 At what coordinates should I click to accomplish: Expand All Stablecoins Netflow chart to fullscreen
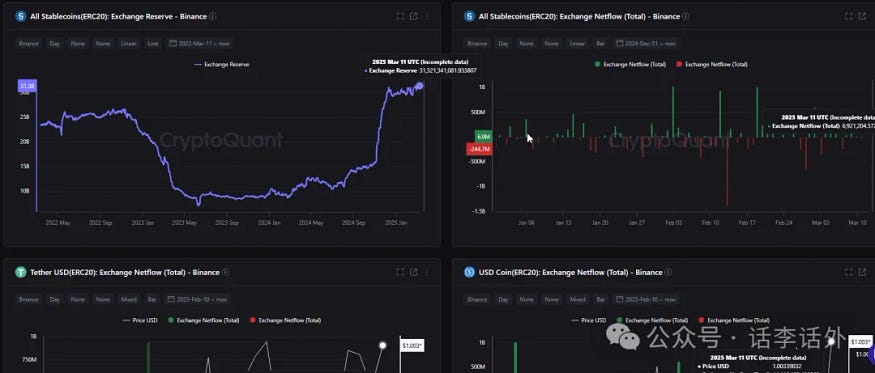[849, 16]
